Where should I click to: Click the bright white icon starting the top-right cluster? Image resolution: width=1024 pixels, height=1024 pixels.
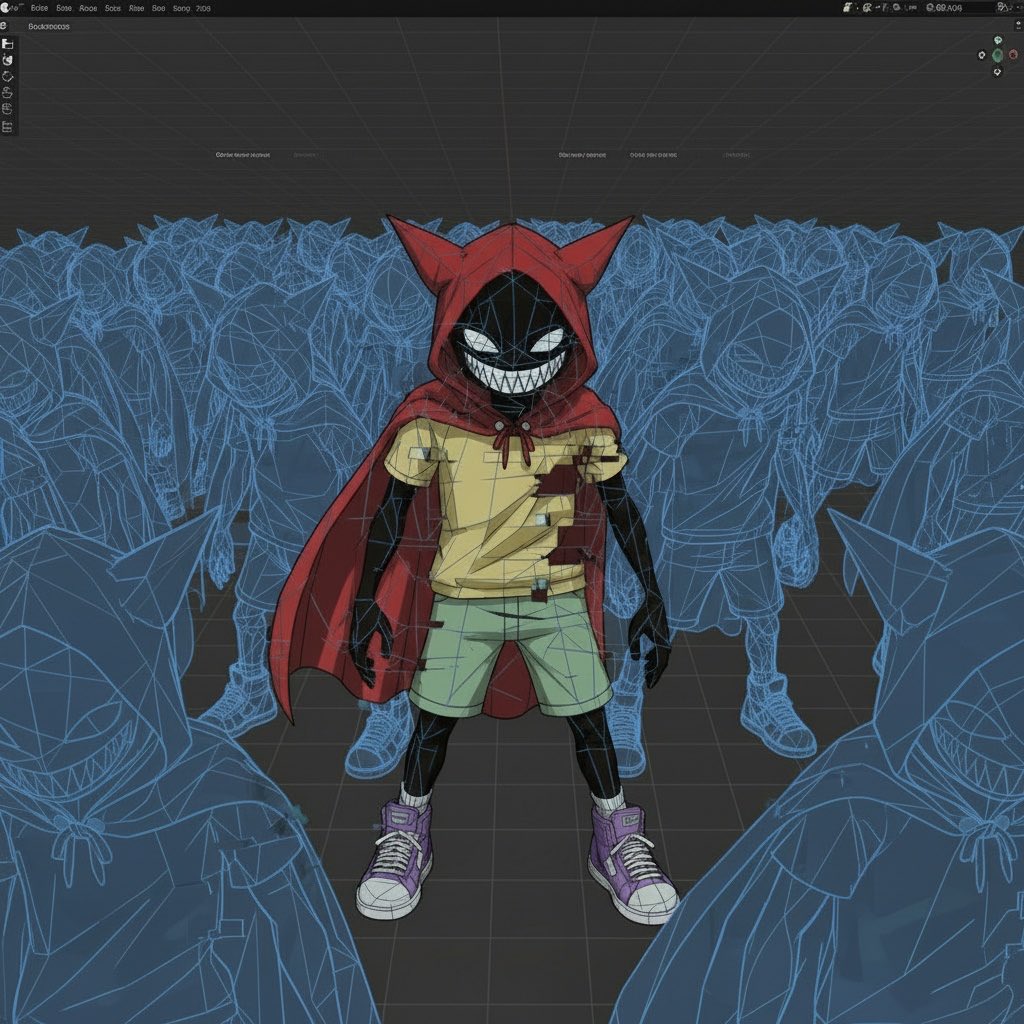click(848, 8)
